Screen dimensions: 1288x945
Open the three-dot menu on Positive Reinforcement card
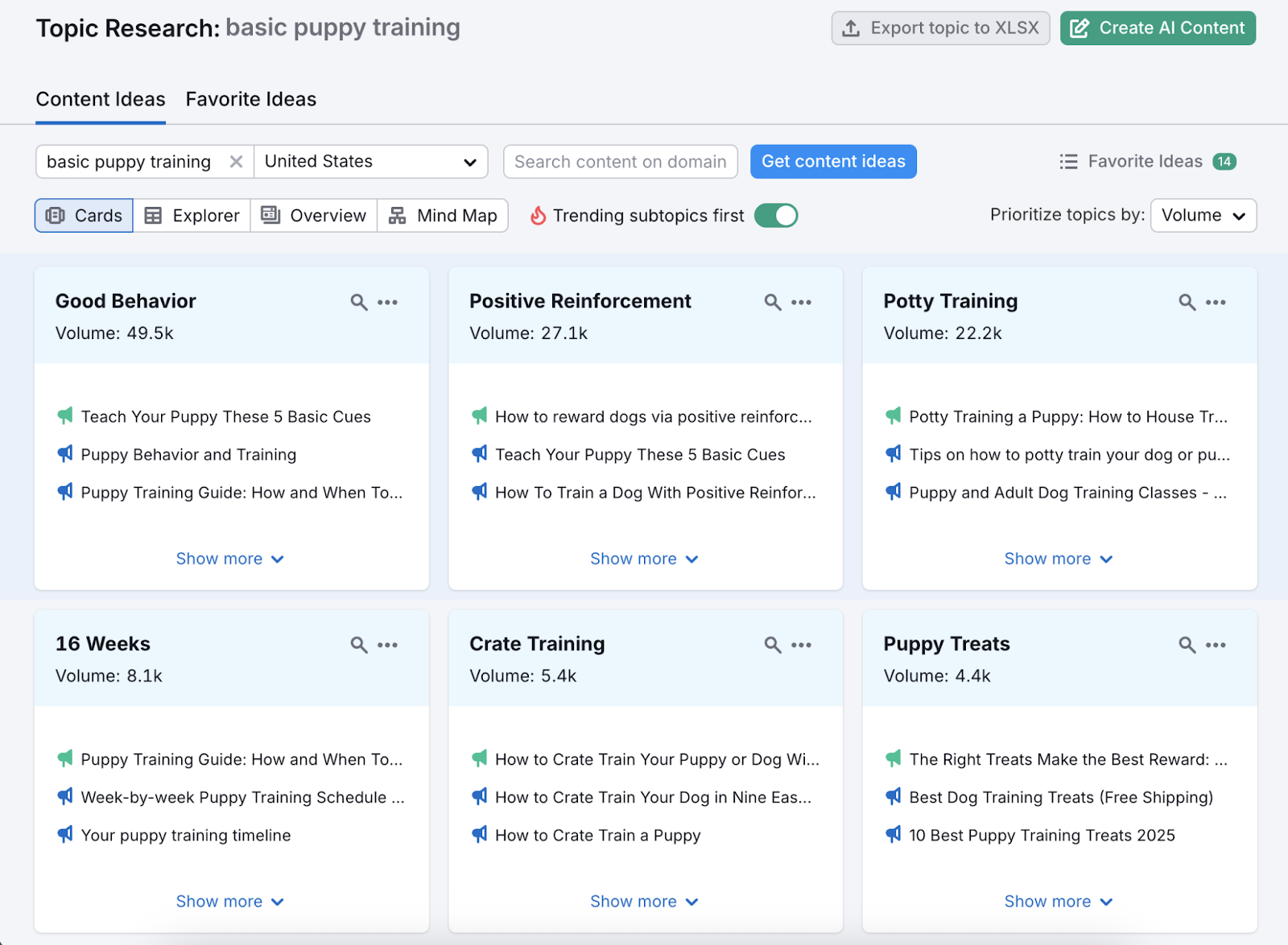801,302
